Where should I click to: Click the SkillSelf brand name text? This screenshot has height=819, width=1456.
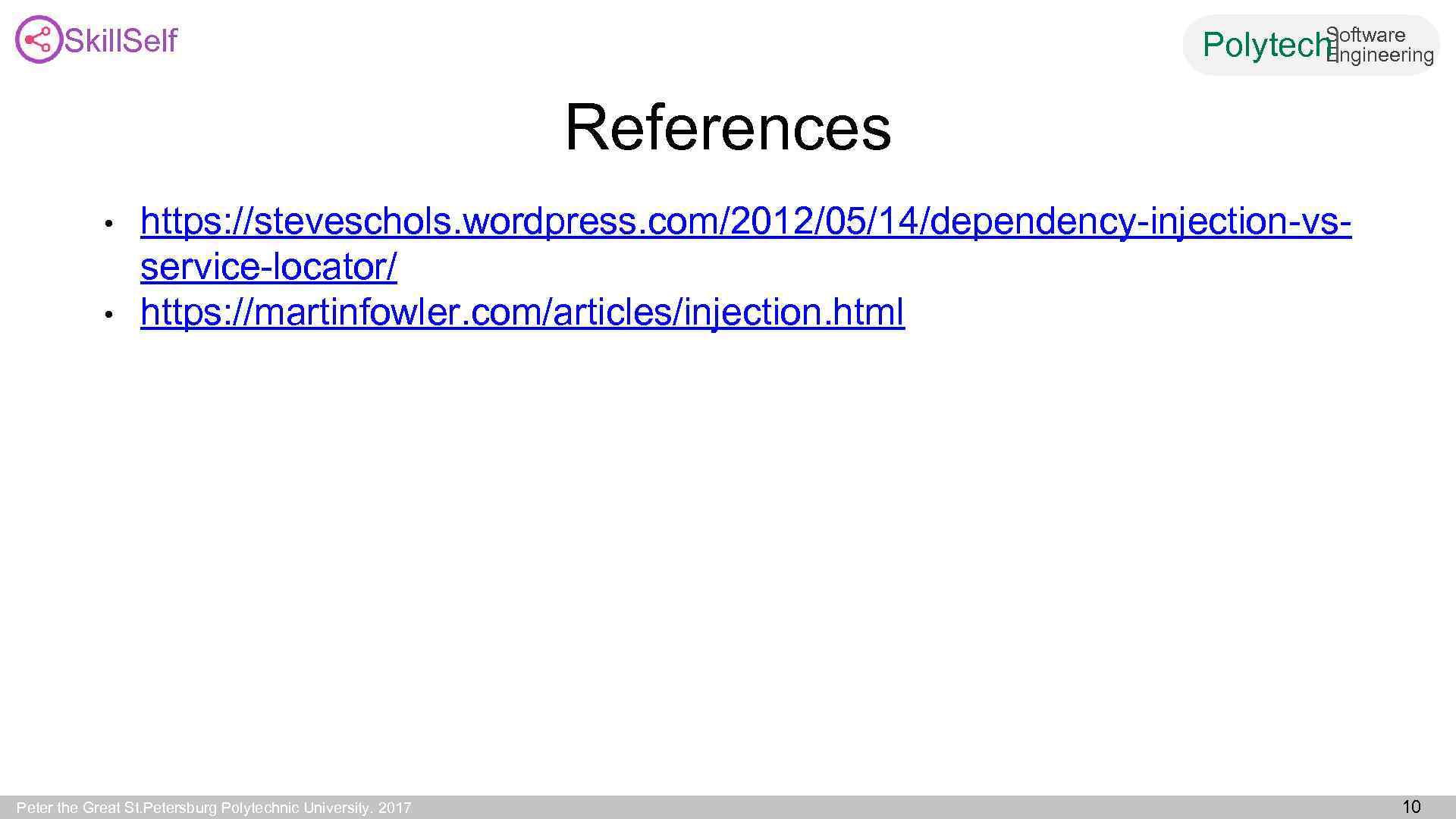pos(121,41)
